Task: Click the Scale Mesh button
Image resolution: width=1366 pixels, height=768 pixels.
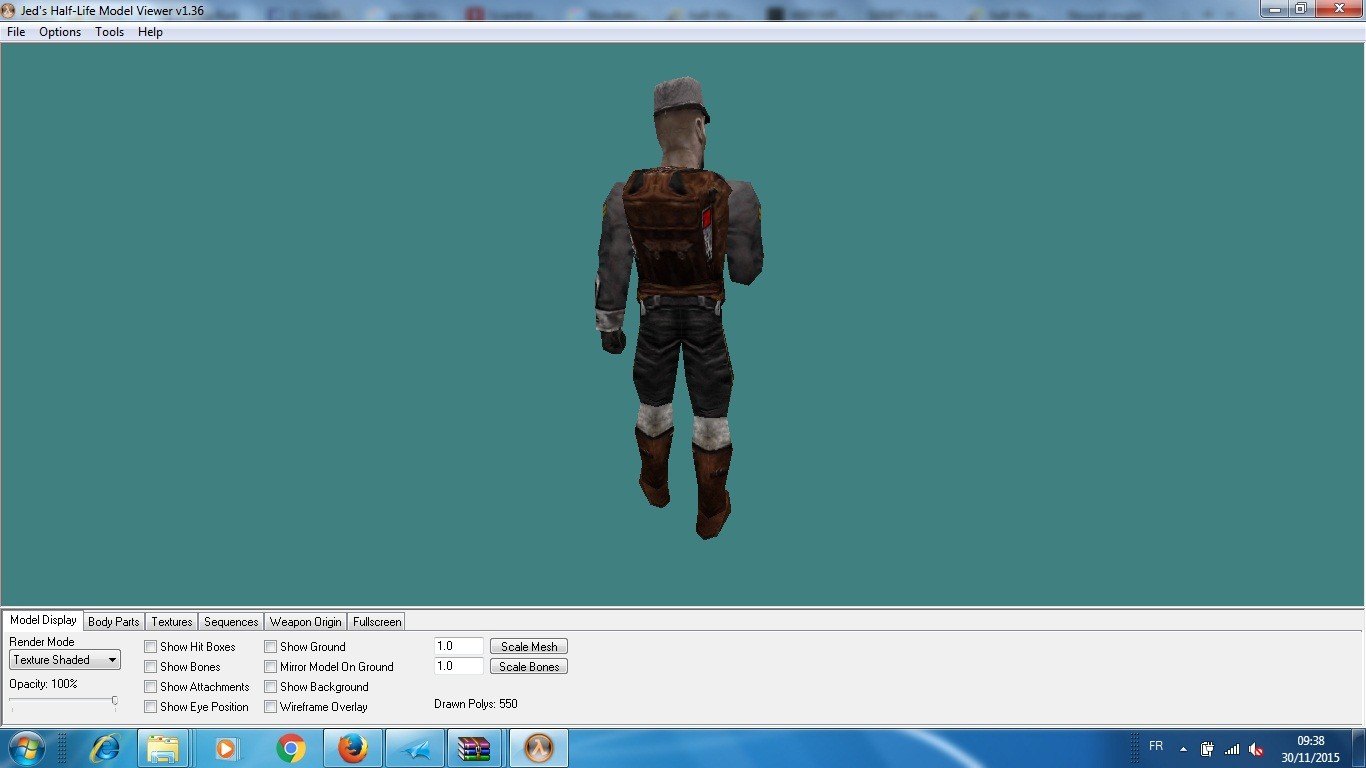Action: 529,647
